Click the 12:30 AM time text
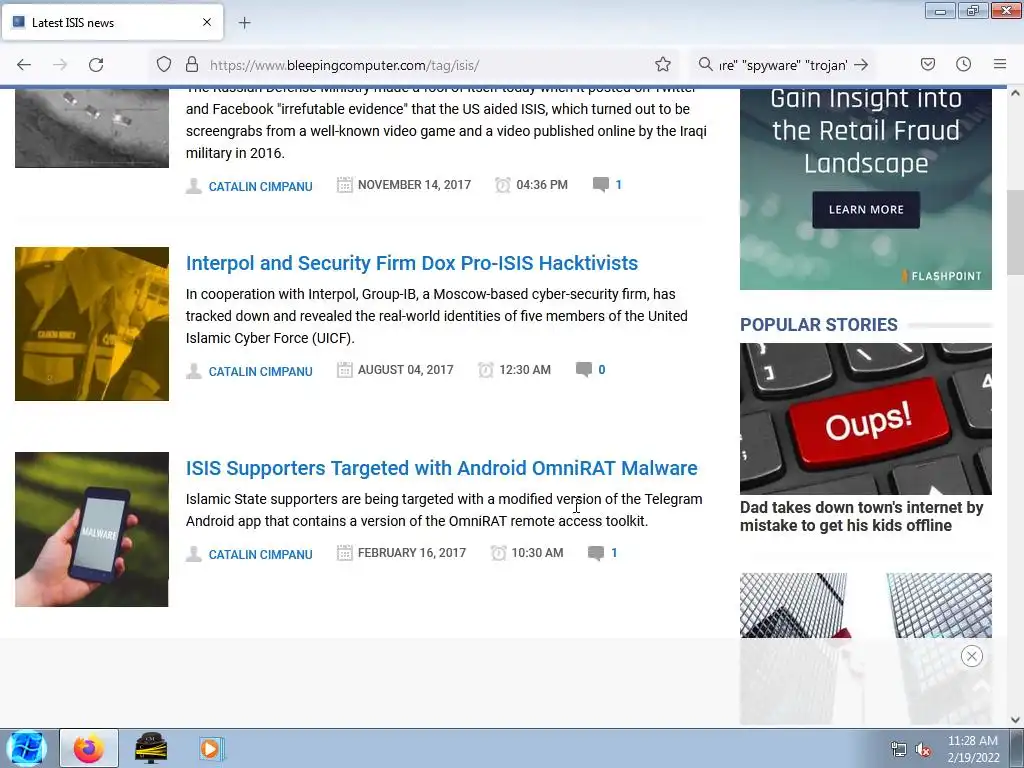1024x768 pixels. pyautogui.click(x=525, y=370)
